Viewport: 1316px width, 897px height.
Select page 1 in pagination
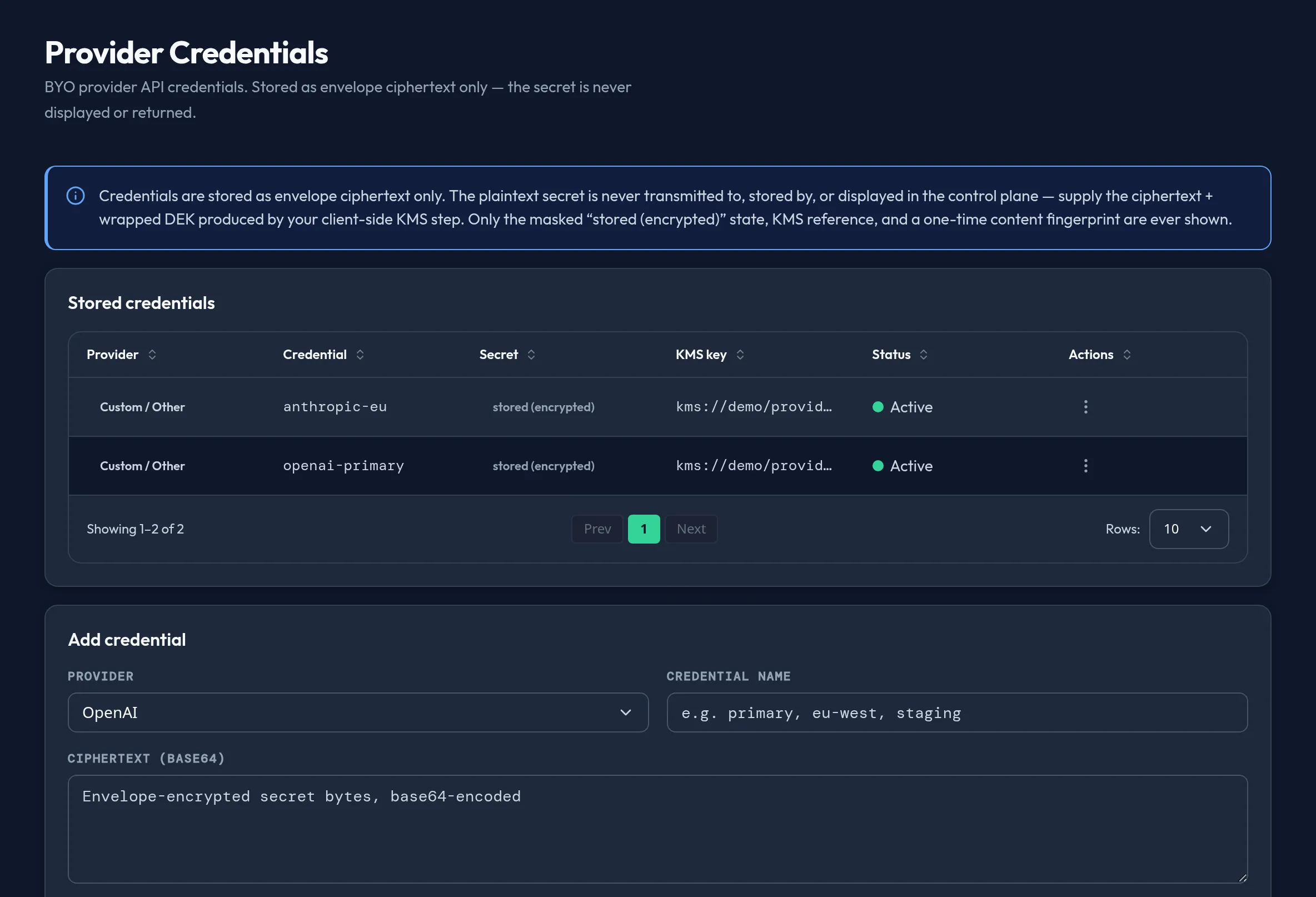click(644, 529)
